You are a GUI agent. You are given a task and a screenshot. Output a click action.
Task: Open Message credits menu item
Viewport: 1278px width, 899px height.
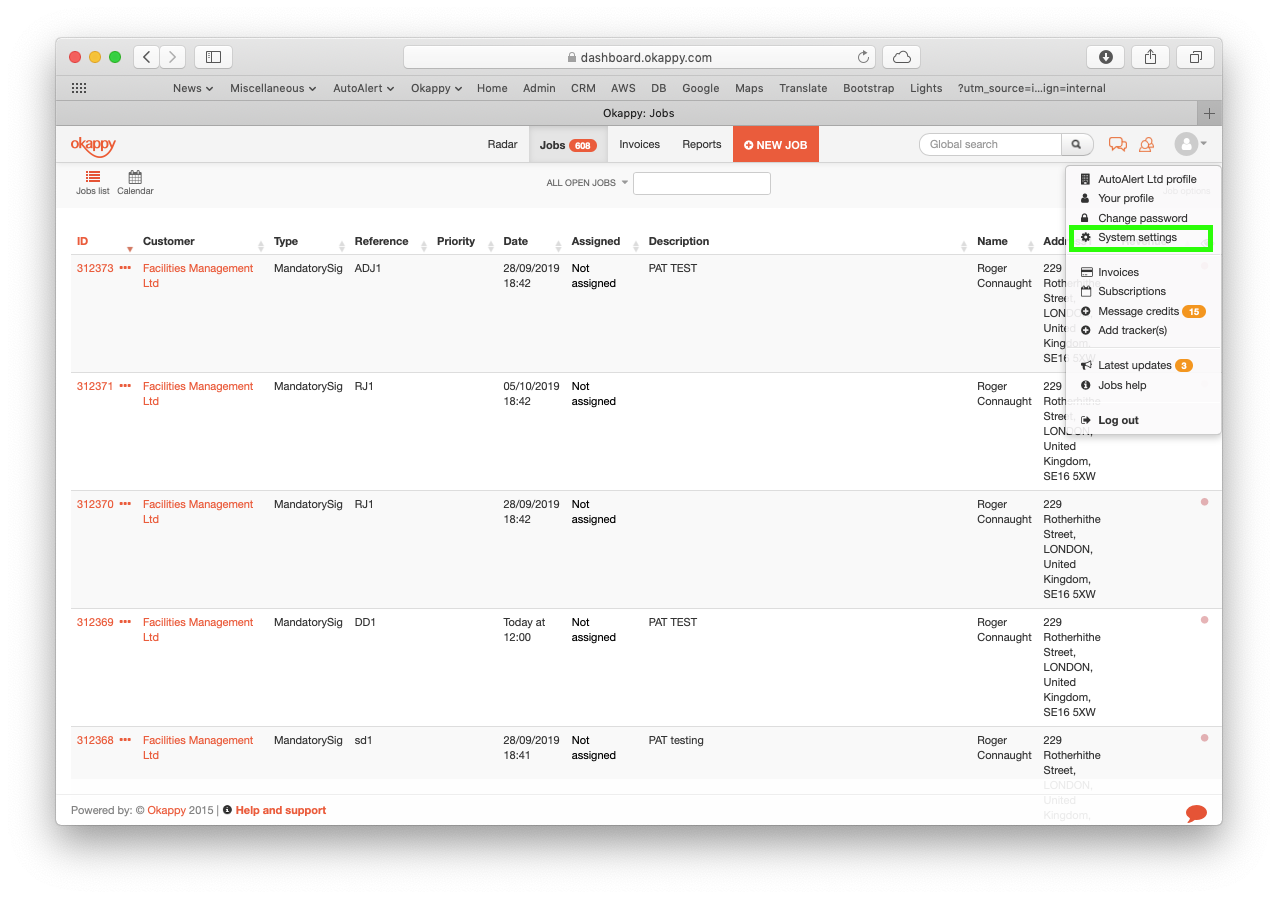pos(1141,311)
